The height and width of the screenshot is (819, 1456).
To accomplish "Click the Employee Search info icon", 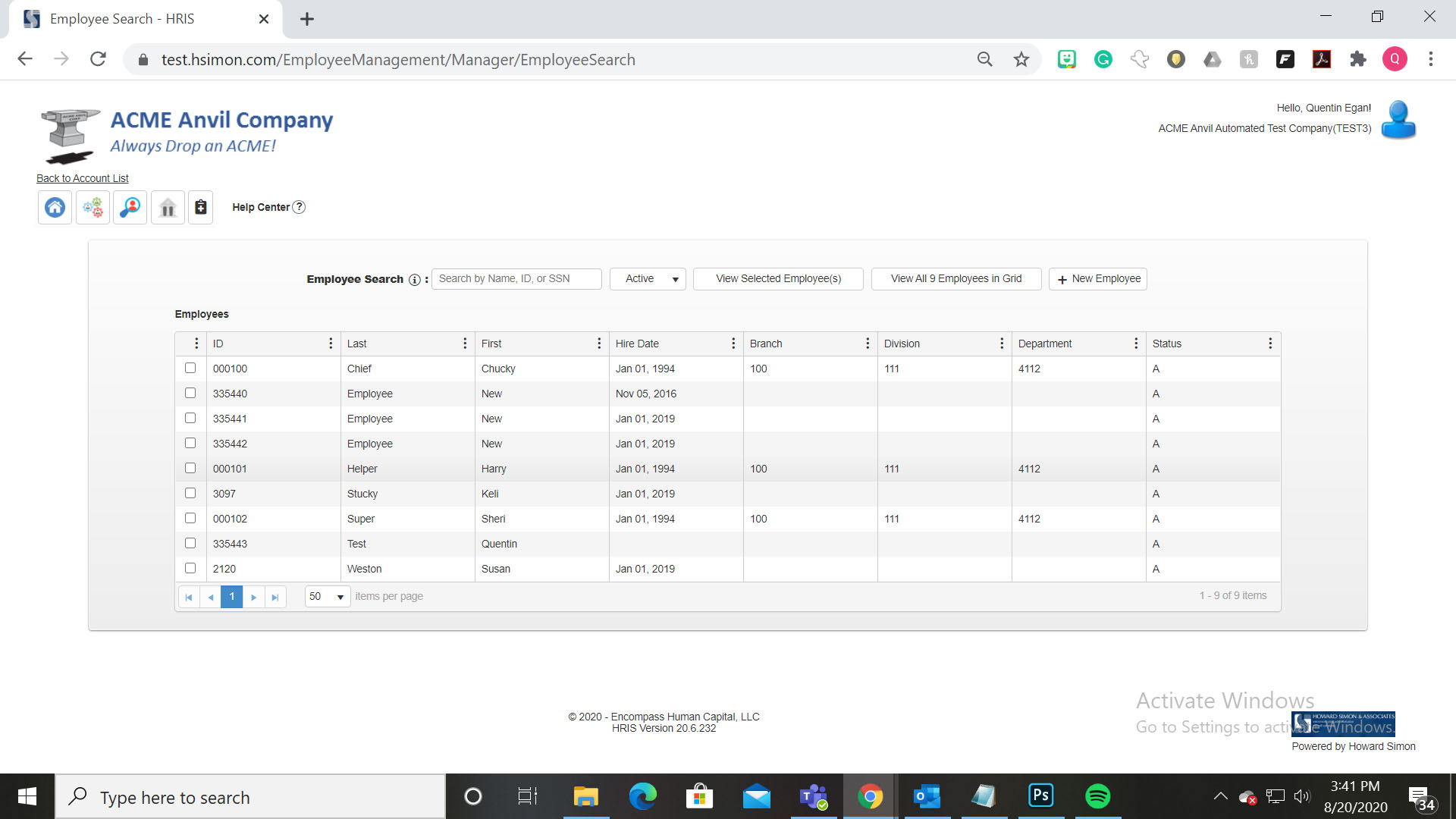I will [x=414, y=280].
